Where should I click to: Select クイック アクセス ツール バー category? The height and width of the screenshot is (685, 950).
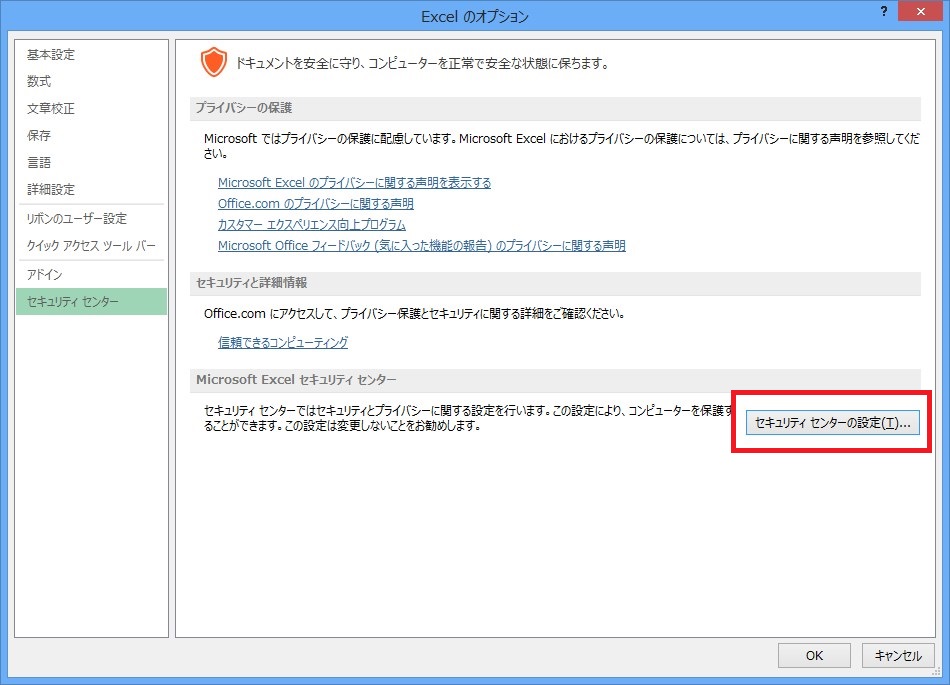[91, 245]
